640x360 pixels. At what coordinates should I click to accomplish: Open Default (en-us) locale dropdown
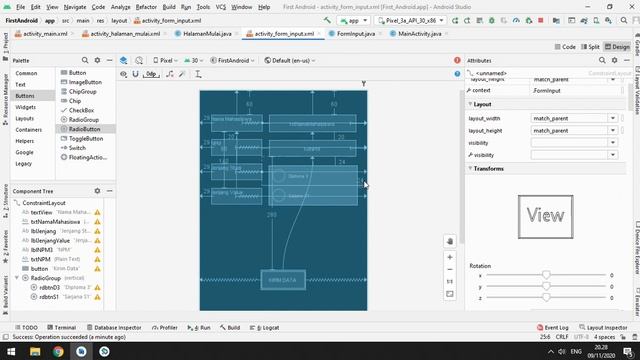[x=290, y=60]
